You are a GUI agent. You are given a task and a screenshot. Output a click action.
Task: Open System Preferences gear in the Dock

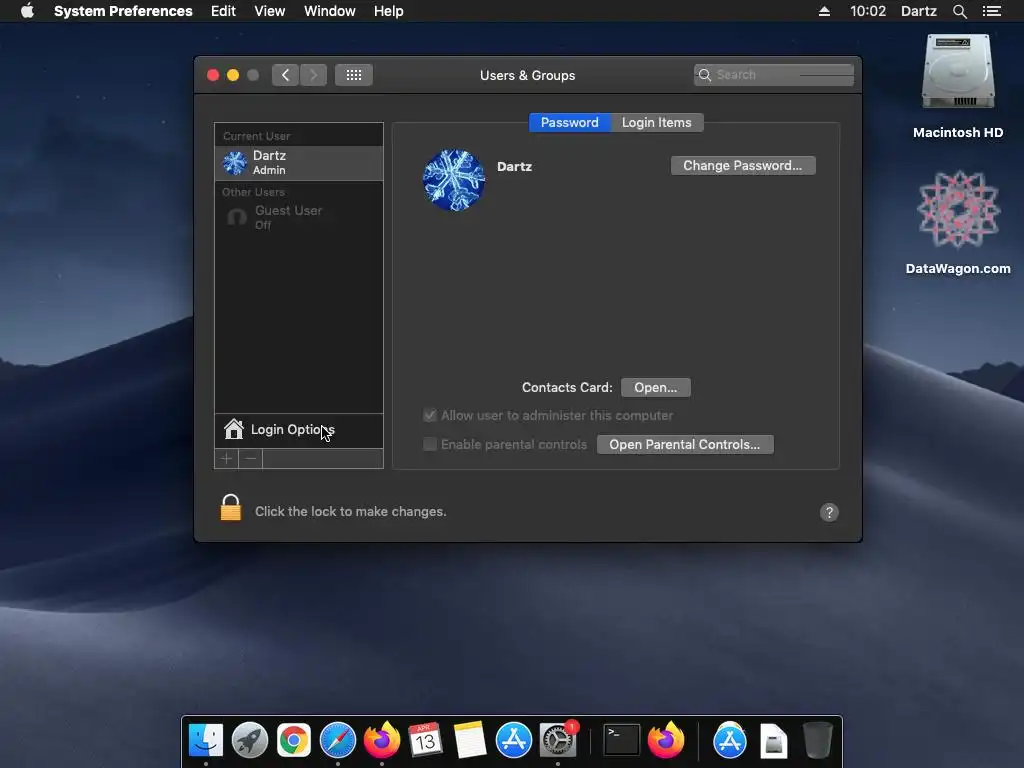tap(557, 740)
